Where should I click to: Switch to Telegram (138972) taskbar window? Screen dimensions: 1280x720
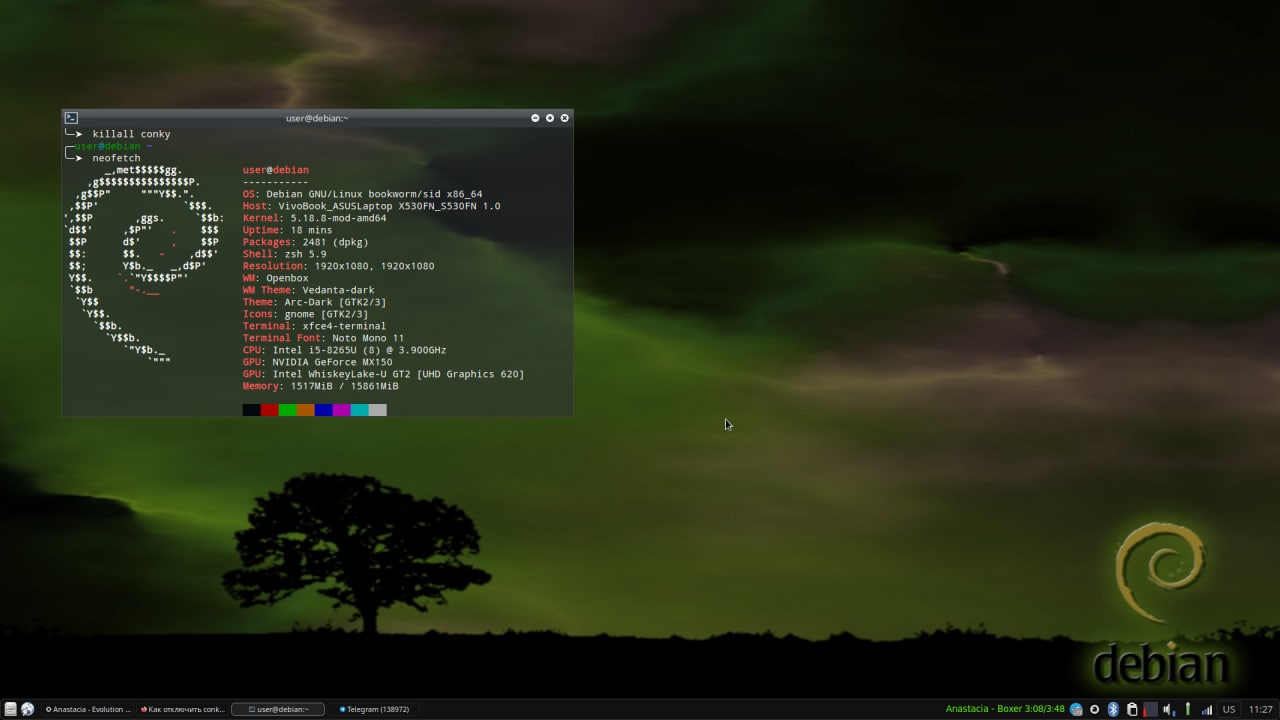click(375, 709)
